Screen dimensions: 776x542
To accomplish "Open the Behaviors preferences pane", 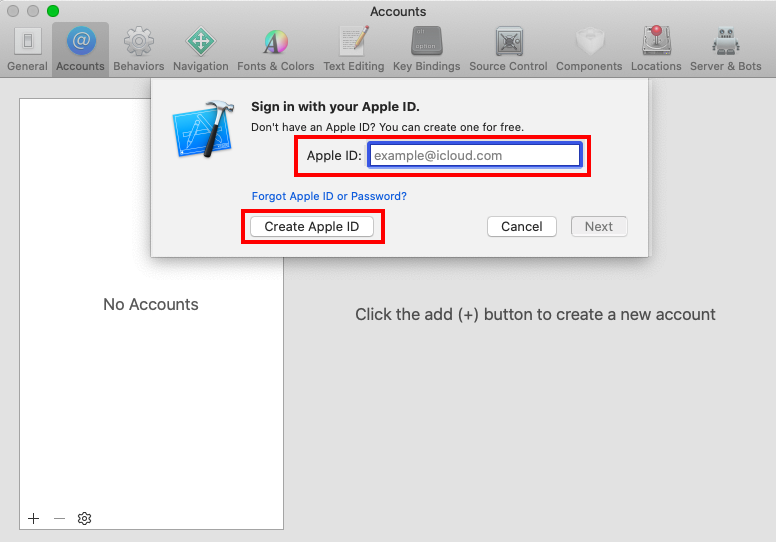I will pyautogui.click(x=139, y=49).
